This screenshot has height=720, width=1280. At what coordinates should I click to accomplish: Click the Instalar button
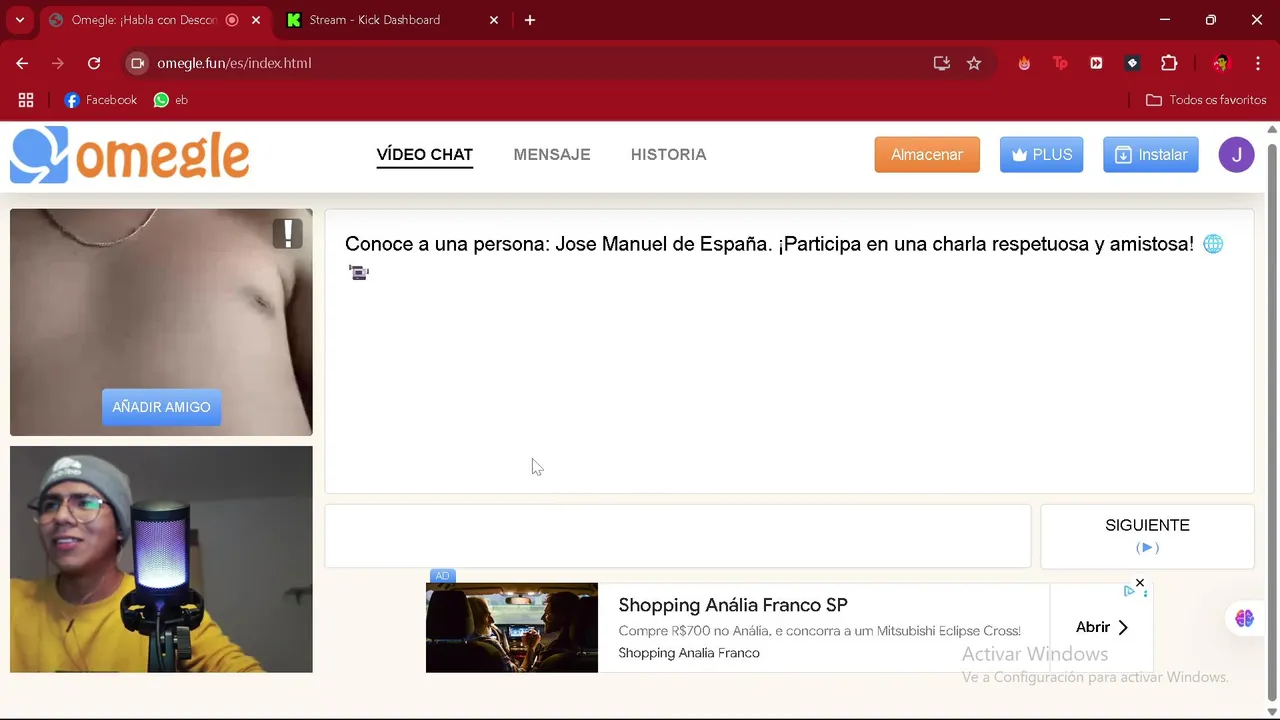click(x=1151, y=155)
